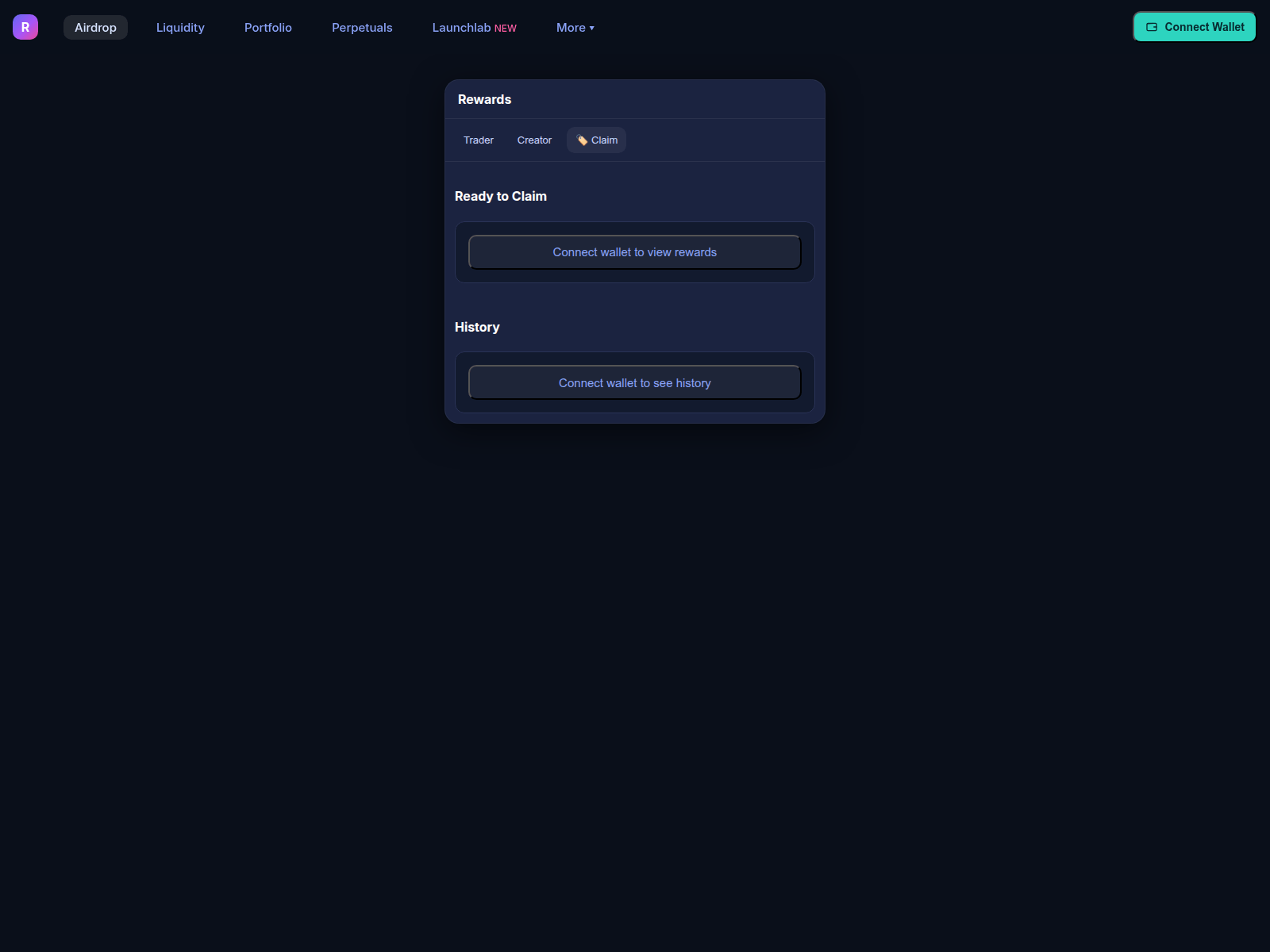Screen dimensions: 1270x952
Task: Switch to the Trader tab
Action: click(x=478, y=140)
